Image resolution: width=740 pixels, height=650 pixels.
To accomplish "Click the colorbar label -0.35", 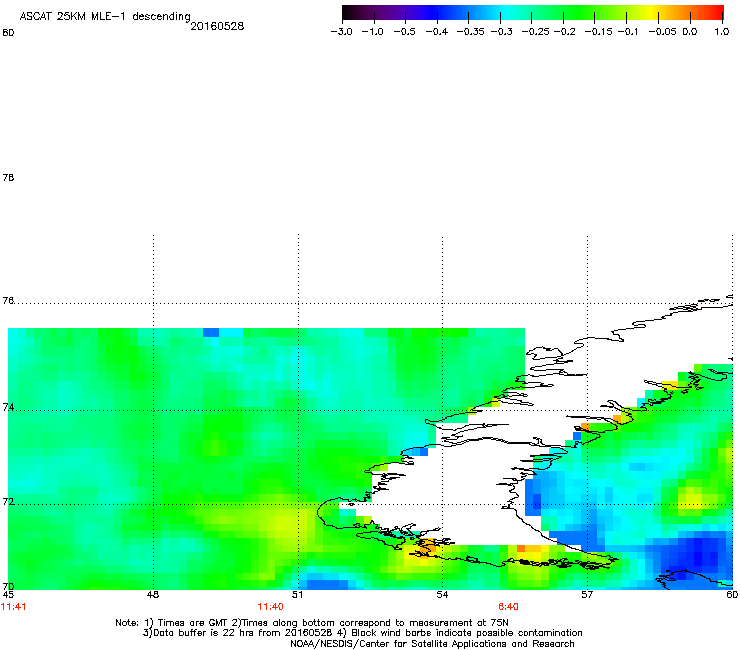I will point(470,32).
